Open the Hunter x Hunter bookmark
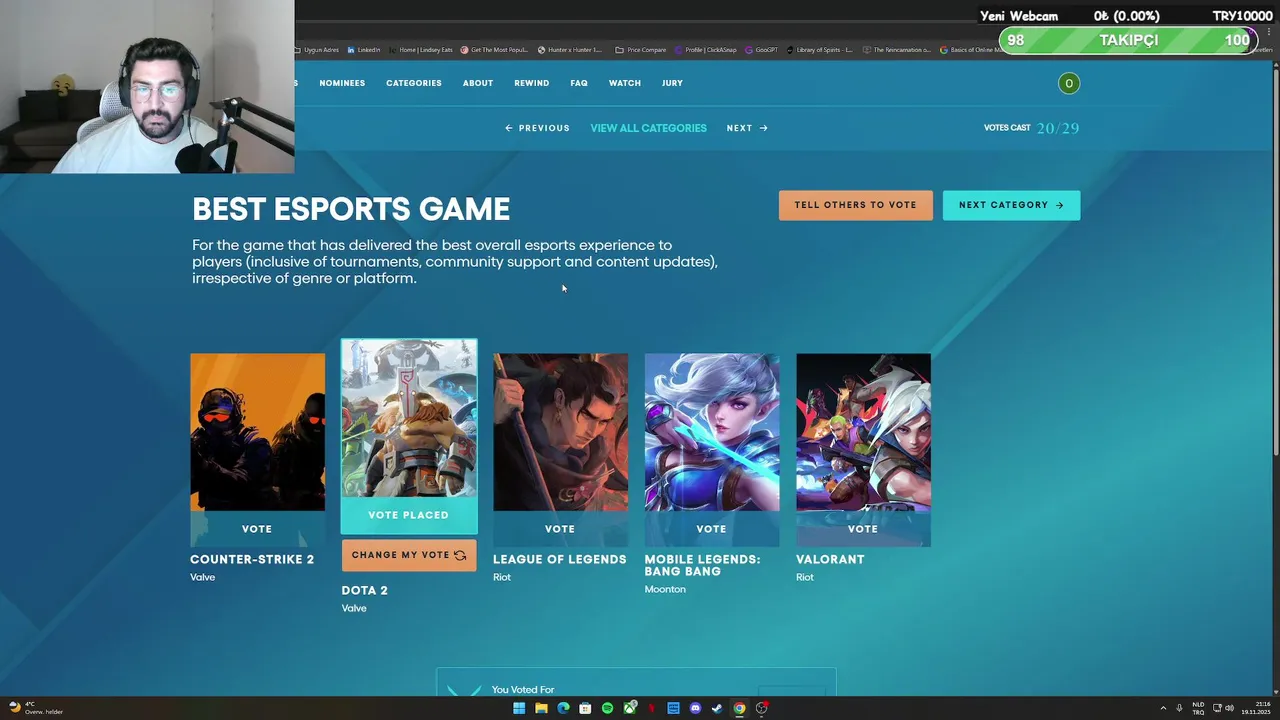This screenshot has width=1280, height=720. (570, 50)
